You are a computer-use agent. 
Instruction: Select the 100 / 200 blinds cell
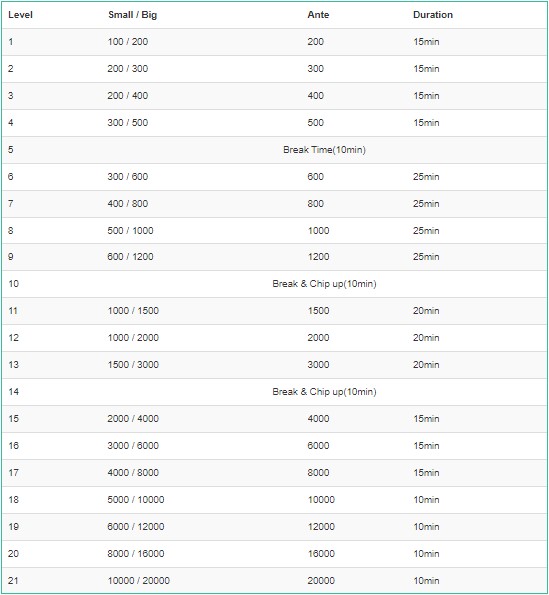[127, 42]
